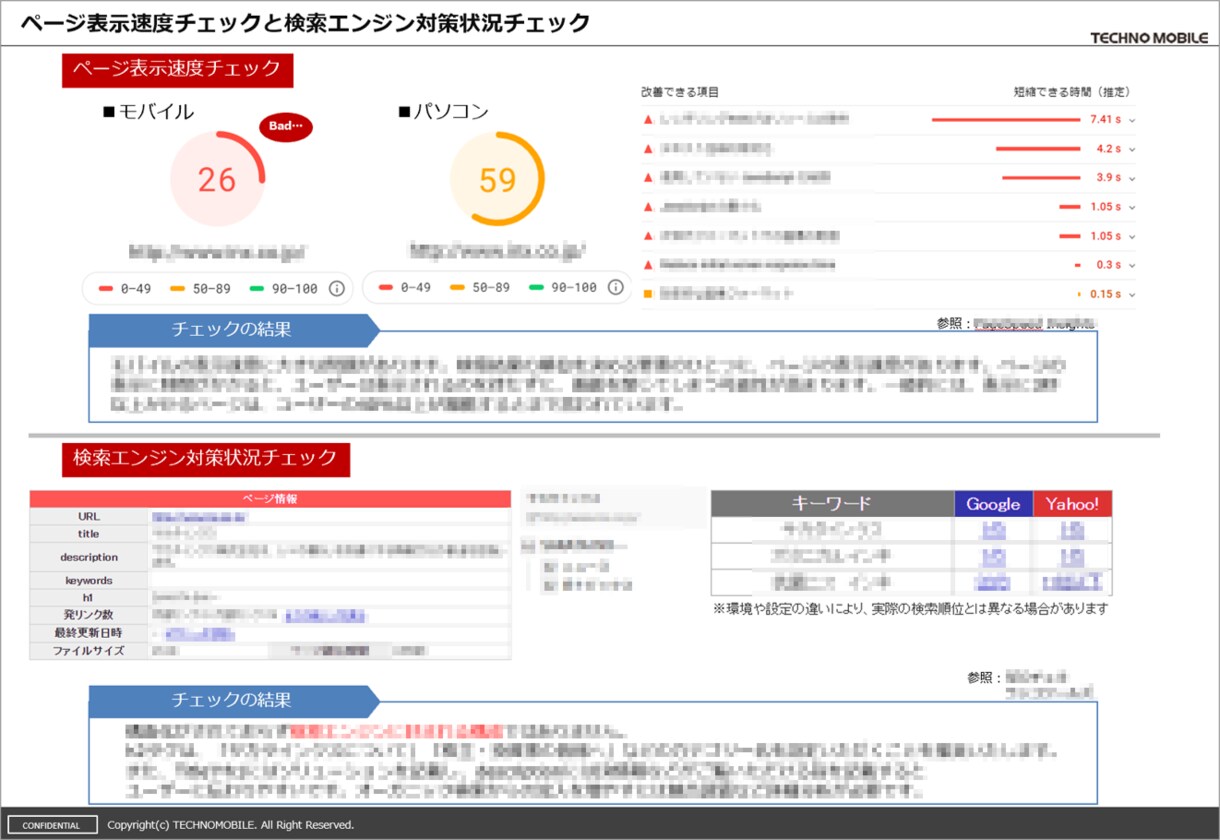Click the ■パソコン heading

tap(443, 111)
